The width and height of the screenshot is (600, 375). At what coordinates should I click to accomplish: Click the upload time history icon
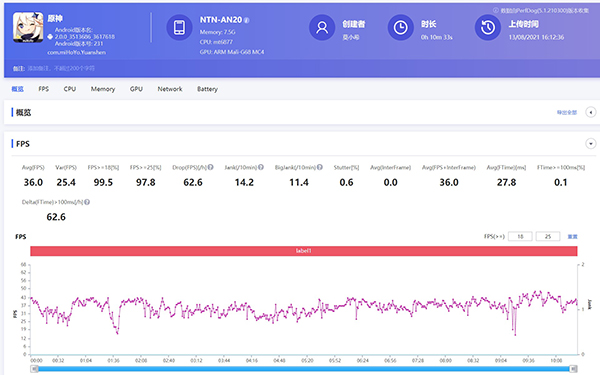pos(488,28)
